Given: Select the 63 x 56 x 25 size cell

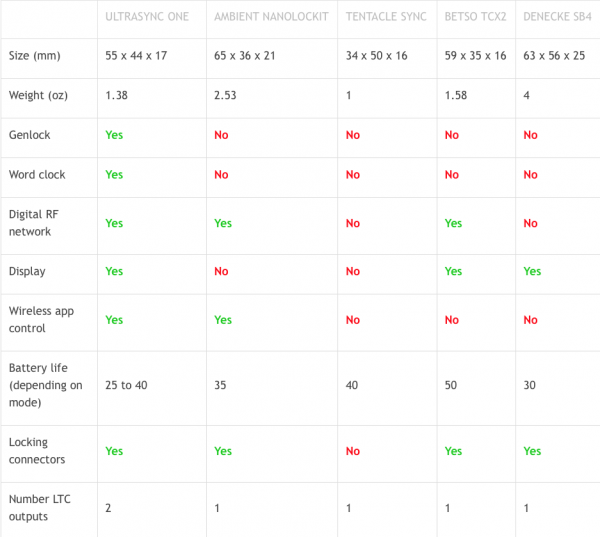Looking at the screenshot, I should point(555,56).
